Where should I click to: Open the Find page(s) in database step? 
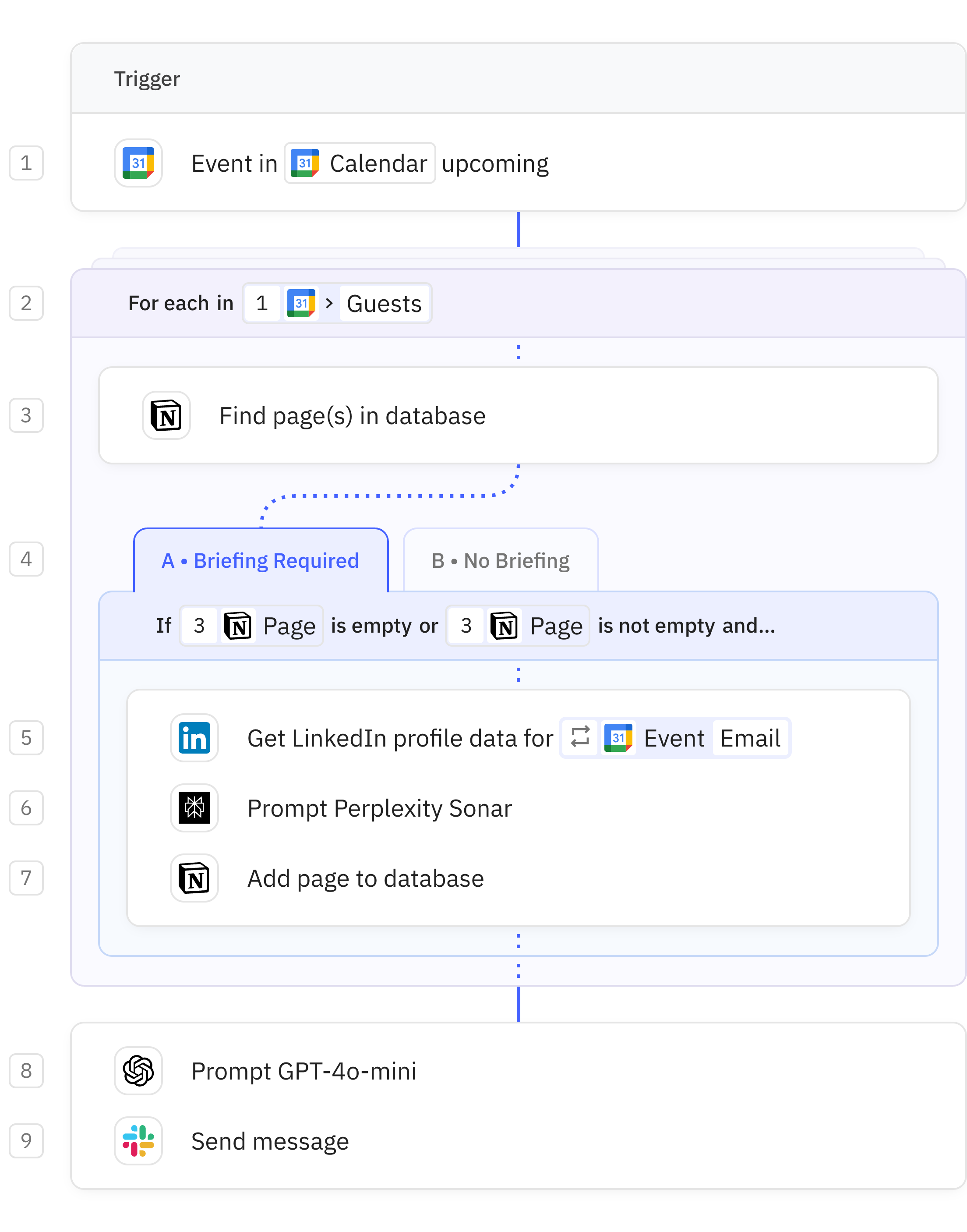pos(518,415)
